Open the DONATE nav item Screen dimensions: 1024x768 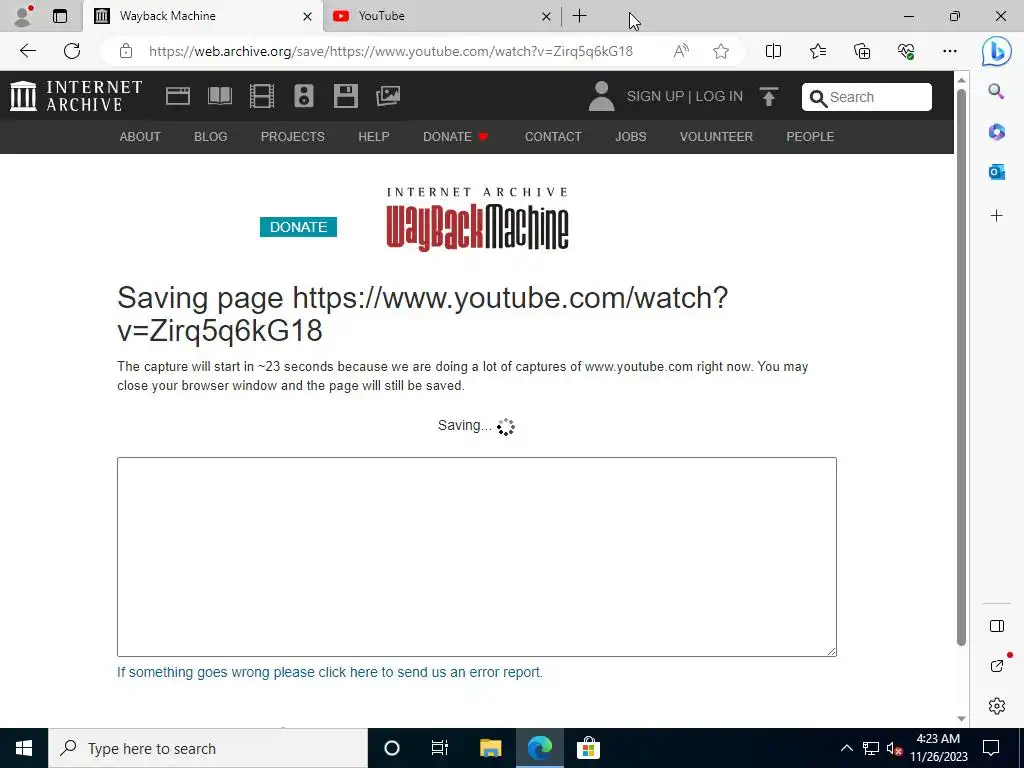[456, 136]
